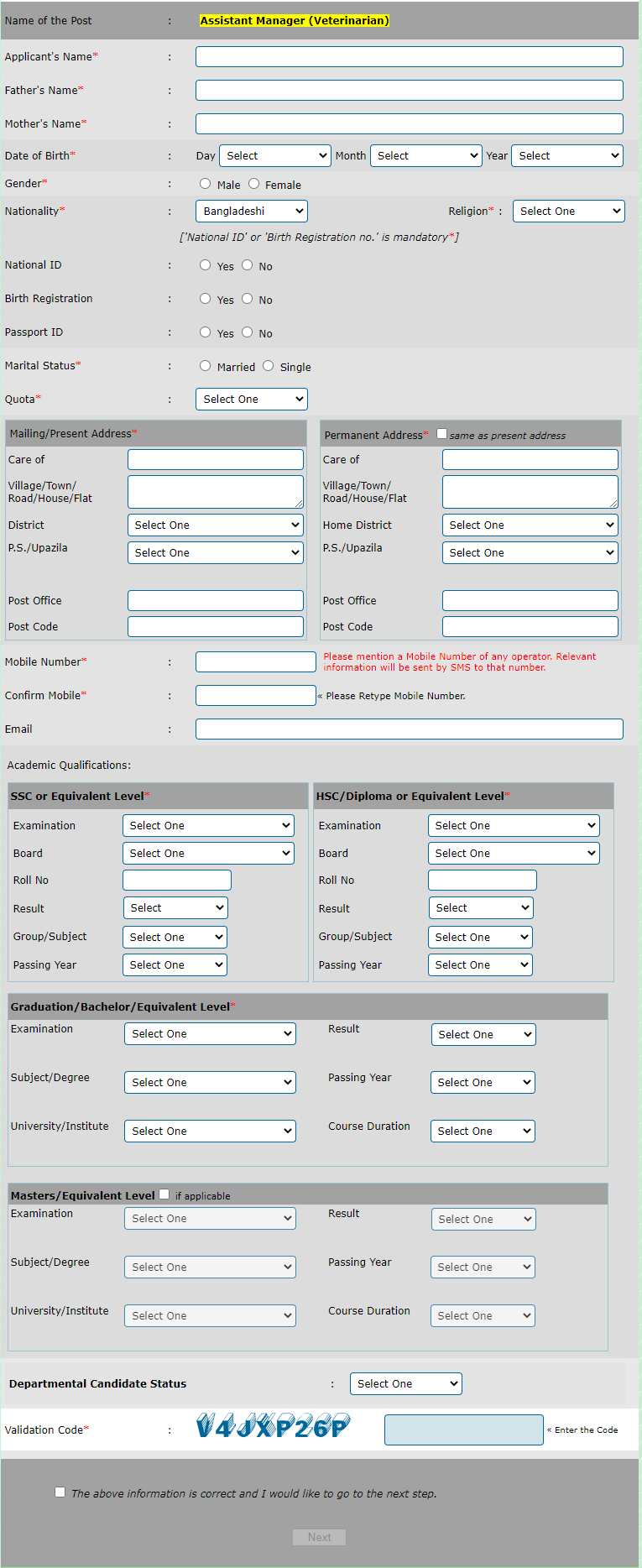Screen dimensions: 642x1568
Task: Click the Mobile Number field
Action: [256, 662]
